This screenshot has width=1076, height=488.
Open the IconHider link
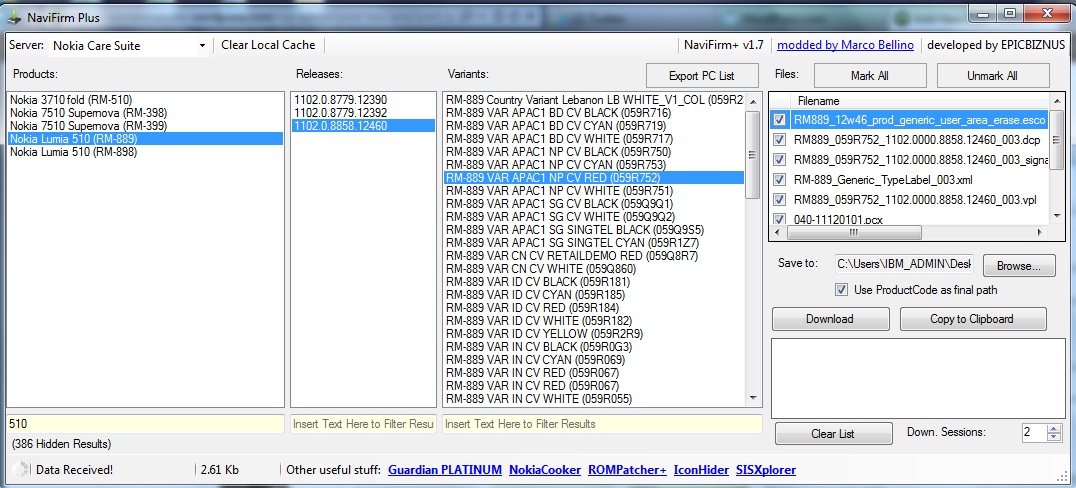click(701, 470)
